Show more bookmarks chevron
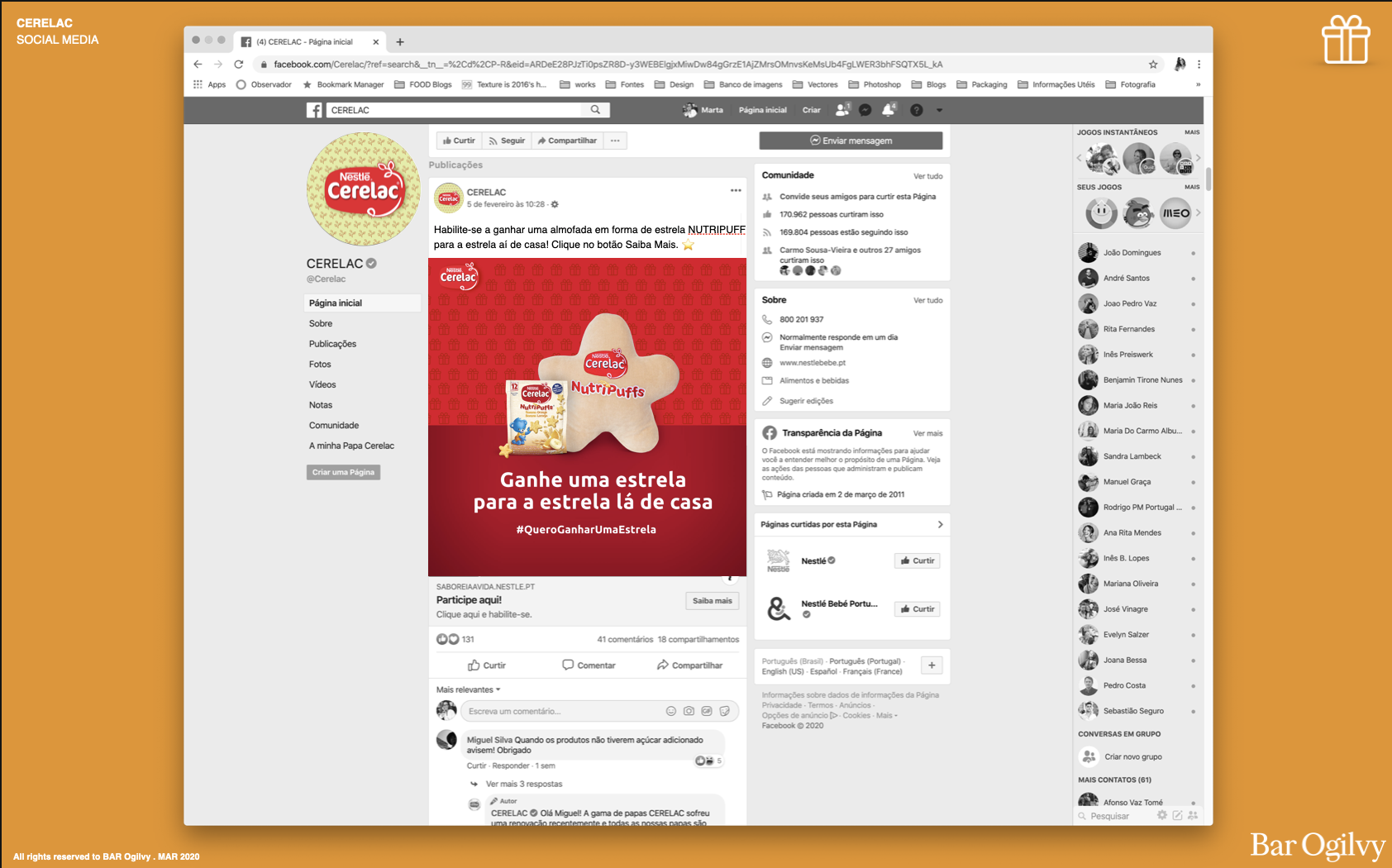Viewport: 1392px width, 868px height. (1198, 84)
